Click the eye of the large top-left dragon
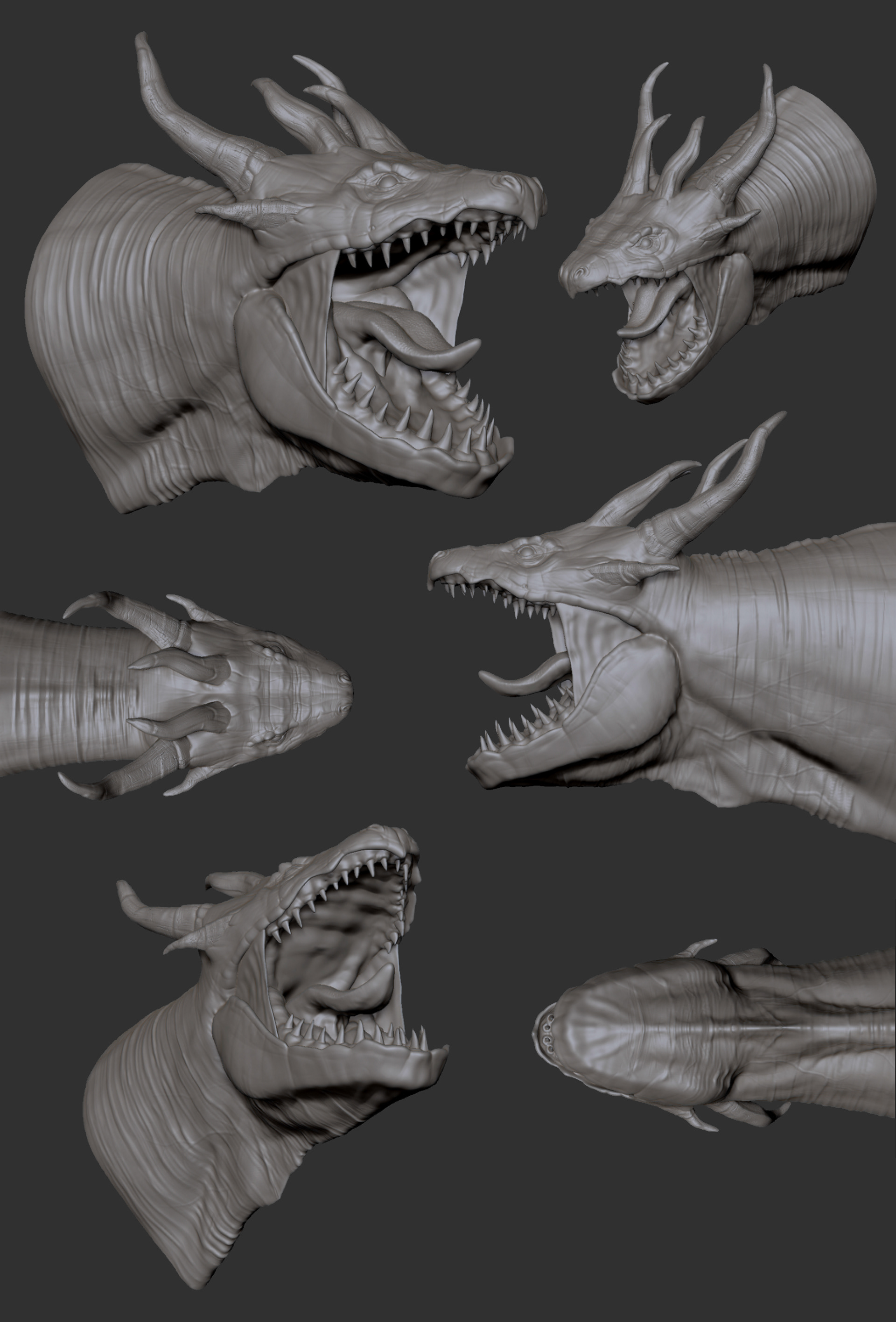Viewport: 896px width, 1322px height. click(x=388, y=182)
